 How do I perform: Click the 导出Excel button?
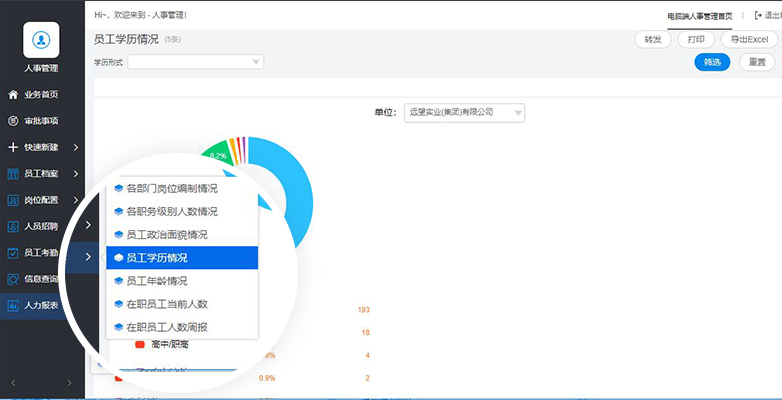[750, 40]
